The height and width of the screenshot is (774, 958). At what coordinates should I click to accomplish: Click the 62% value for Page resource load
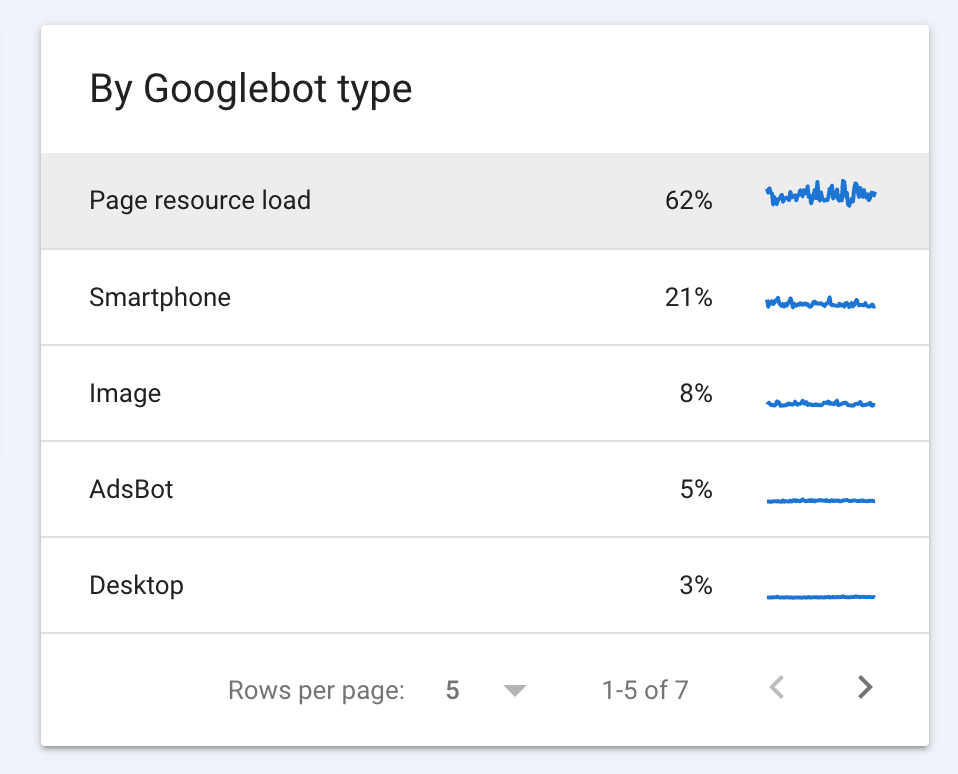click(688, 201)
